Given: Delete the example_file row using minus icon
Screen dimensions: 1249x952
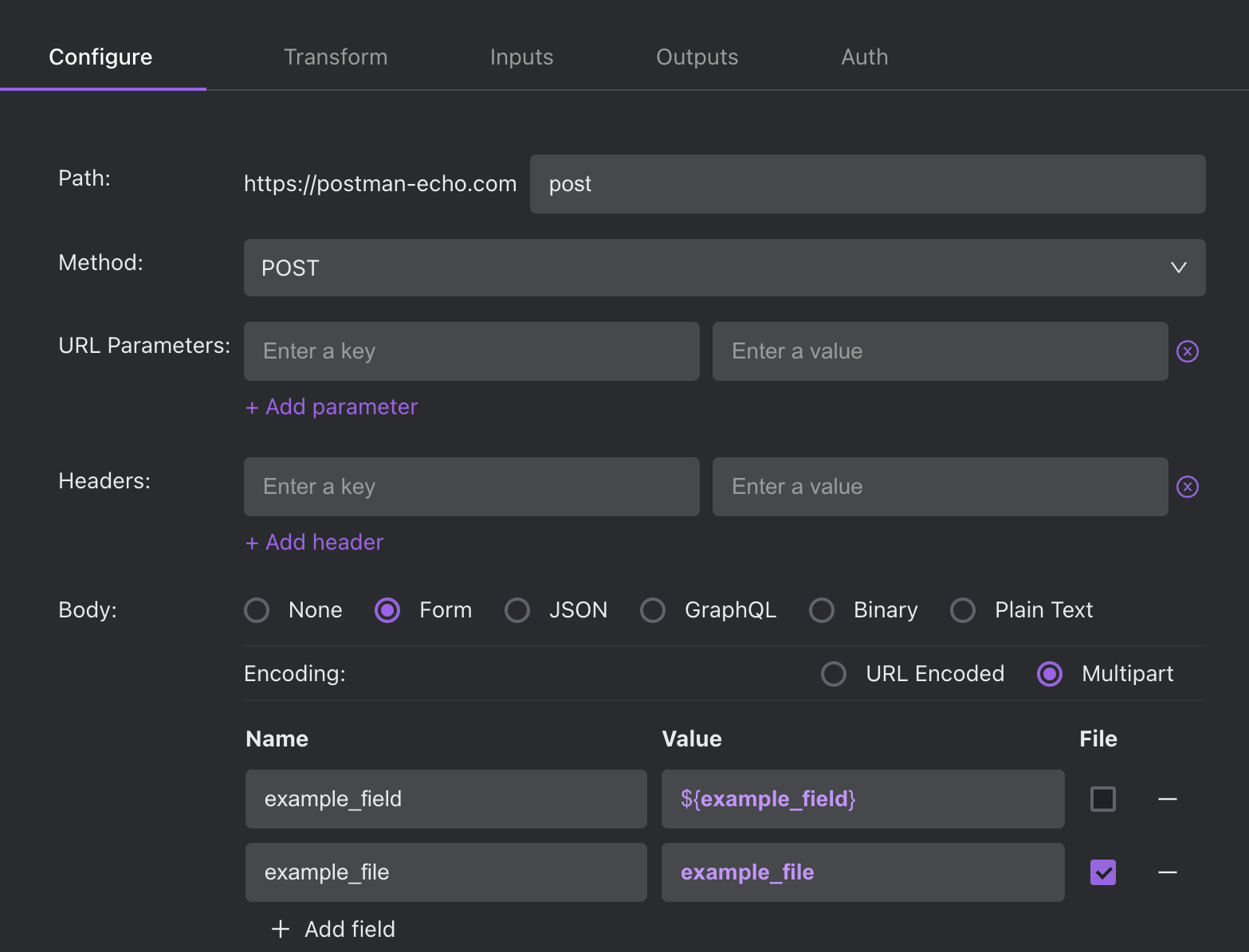Looking at the screenshot, I should click(1167, 872).
